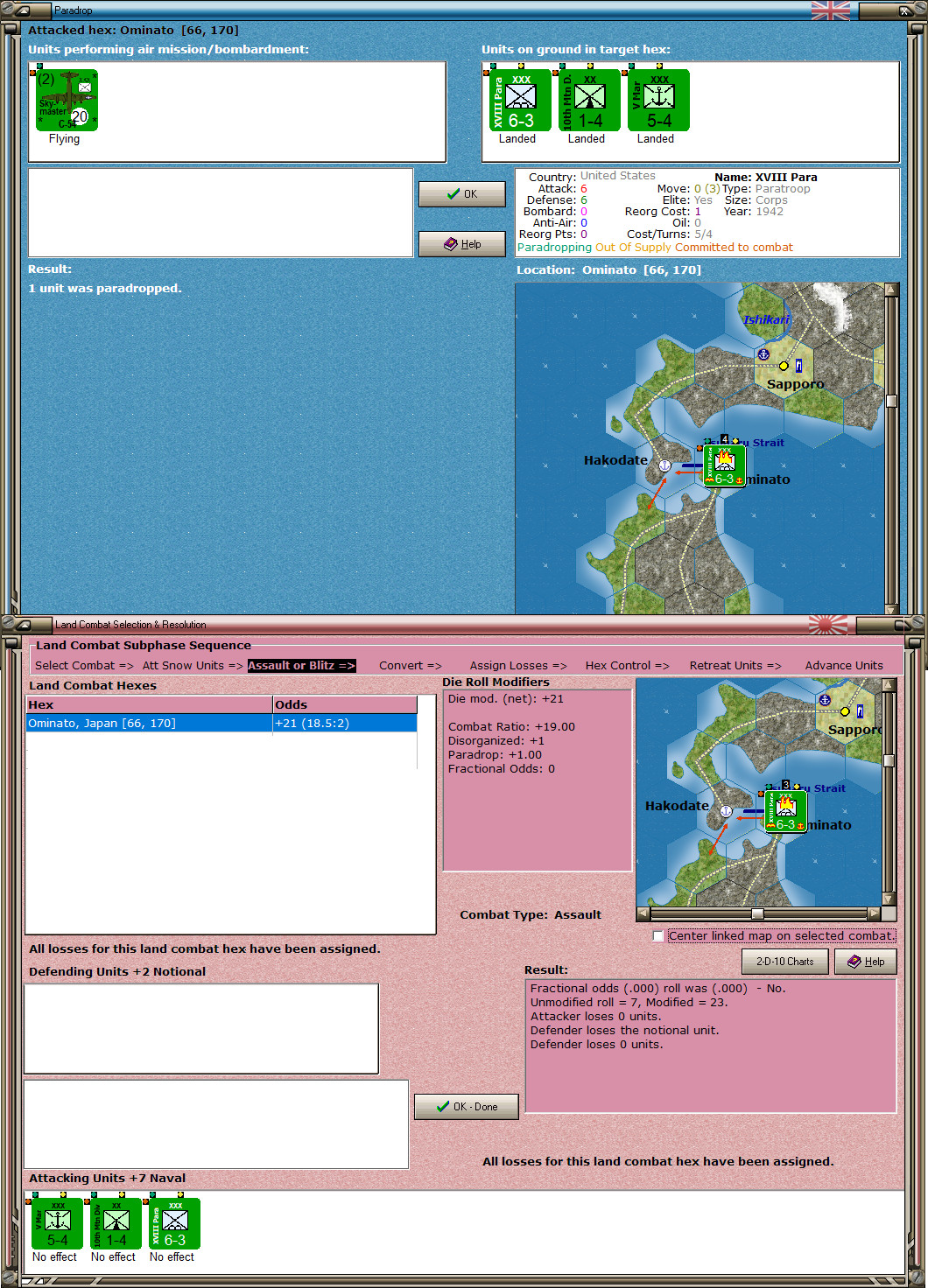Click the Defending Units list box

tap(201, 1029)
